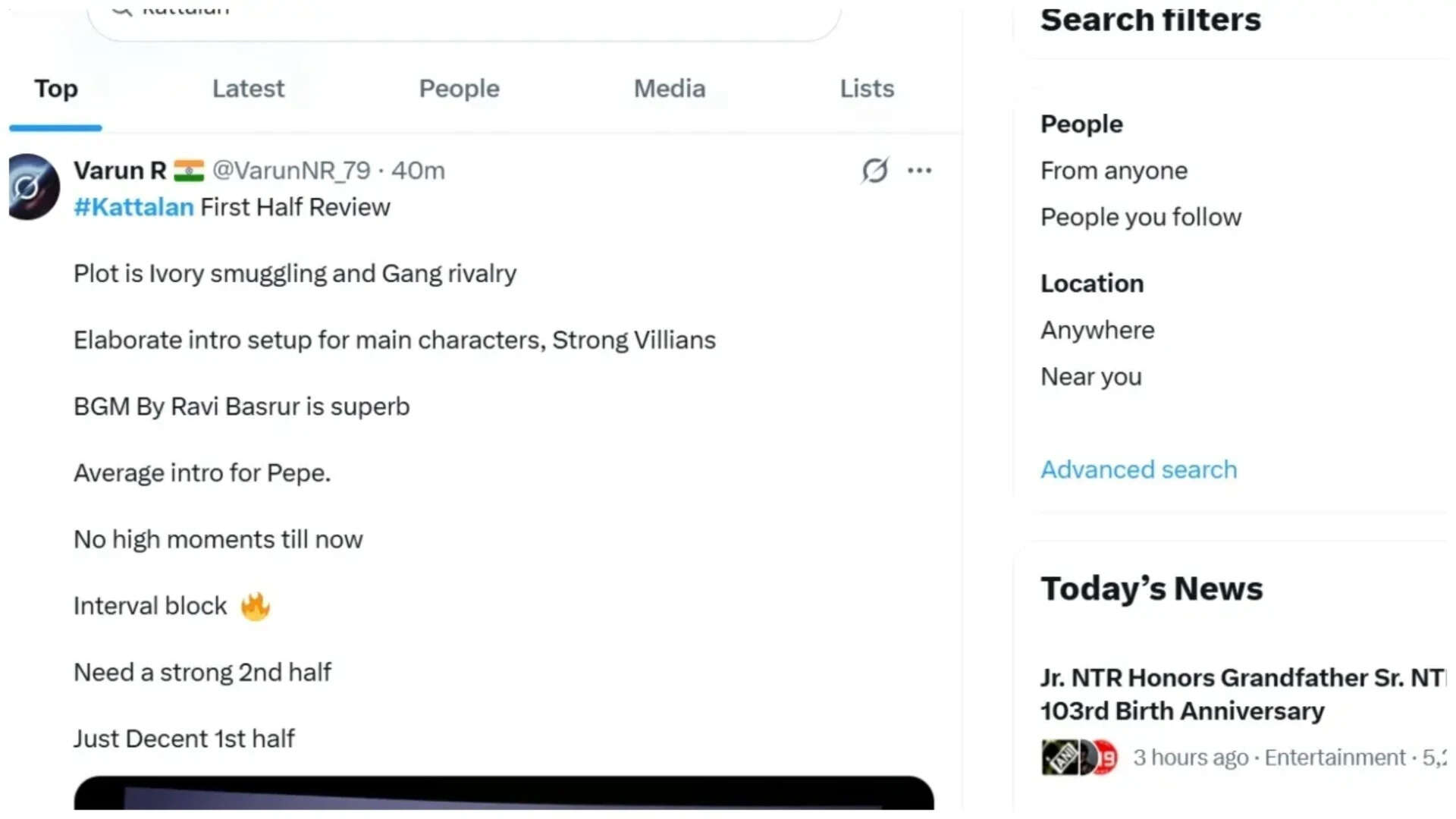Switch to the Latest tab
This screenshot has width=1456, height=819.
pos(248,89)
